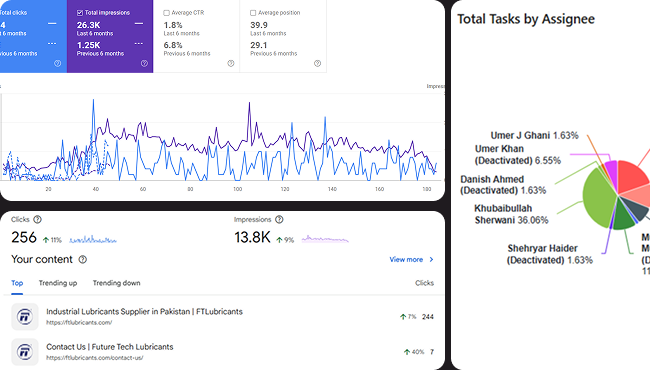Click help icon in Total impressions card

(144, 63)
